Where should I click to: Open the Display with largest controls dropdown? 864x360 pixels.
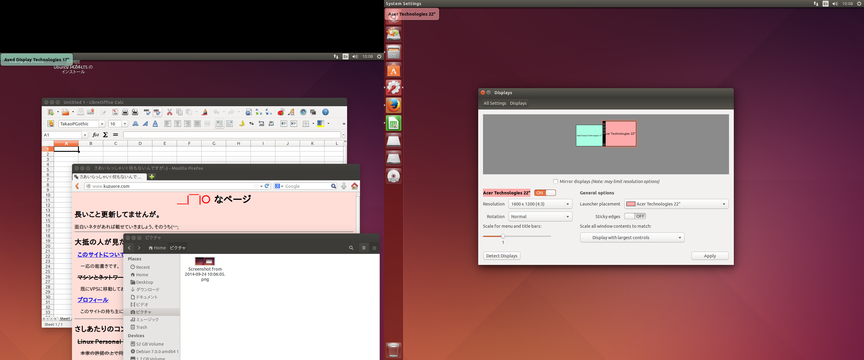pos(632,238)
